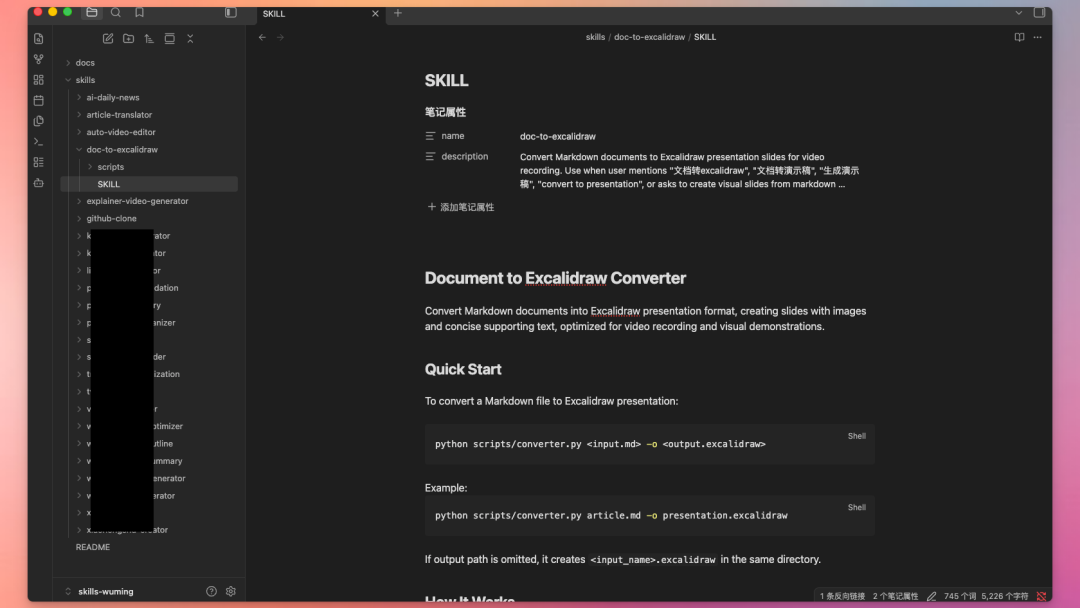Click the new folder icon
The height and width of the screenshot is (608, 1080).
[128, 39]
